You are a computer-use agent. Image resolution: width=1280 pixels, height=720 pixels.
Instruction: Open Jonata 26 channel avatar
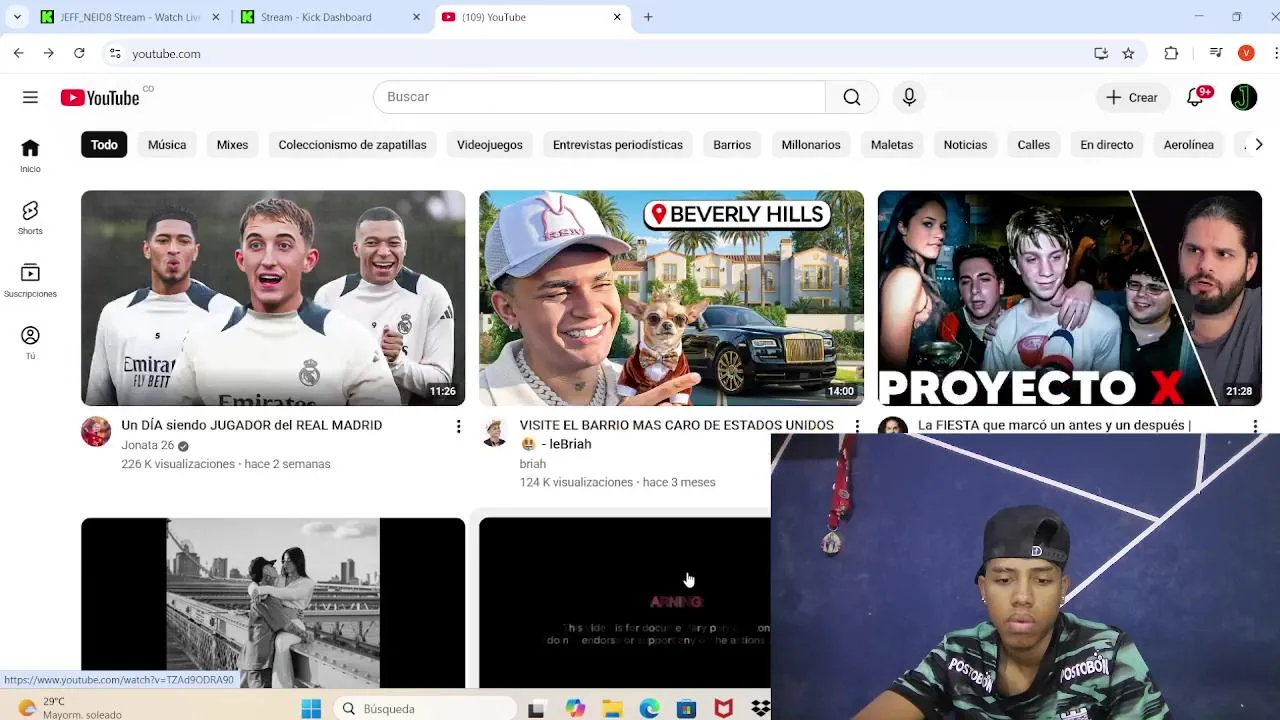click(x=96, y=431)
